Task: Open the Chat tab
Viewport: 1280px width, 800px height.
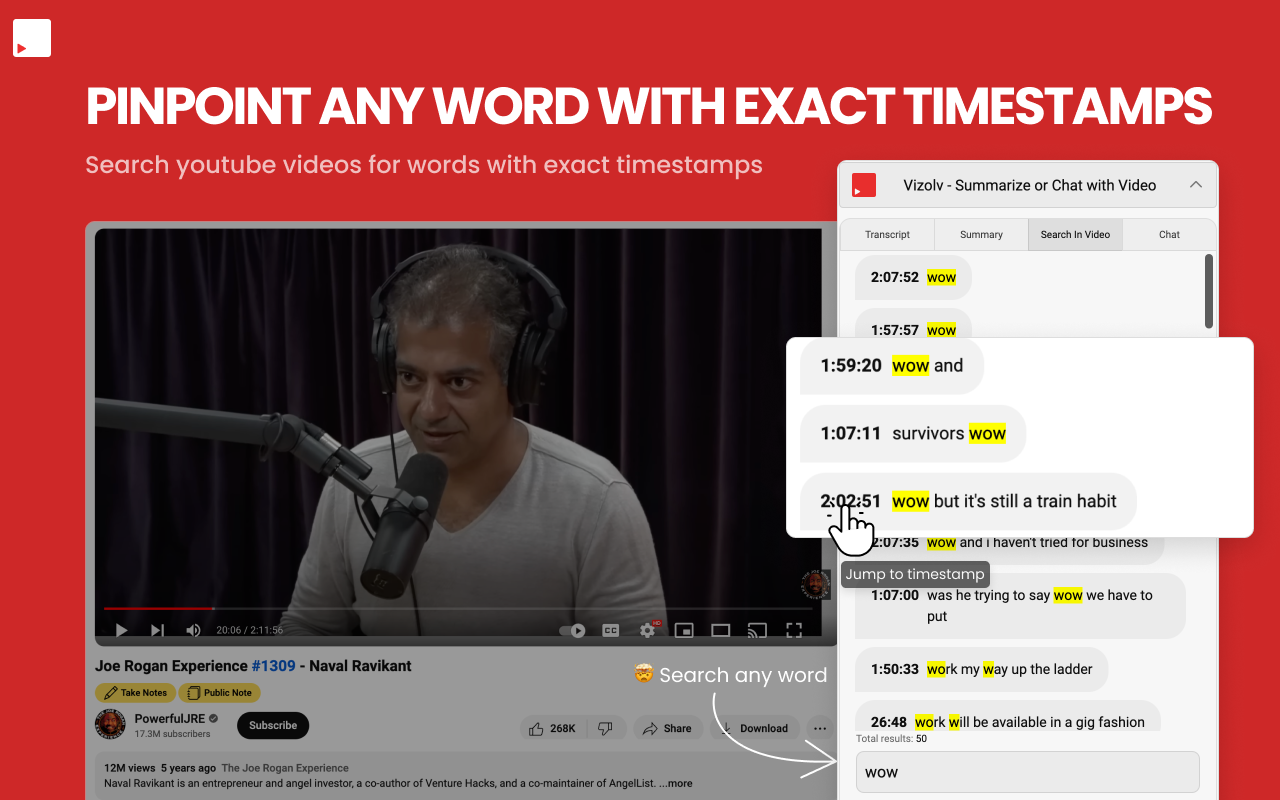Action: (x=1169, y=234)
